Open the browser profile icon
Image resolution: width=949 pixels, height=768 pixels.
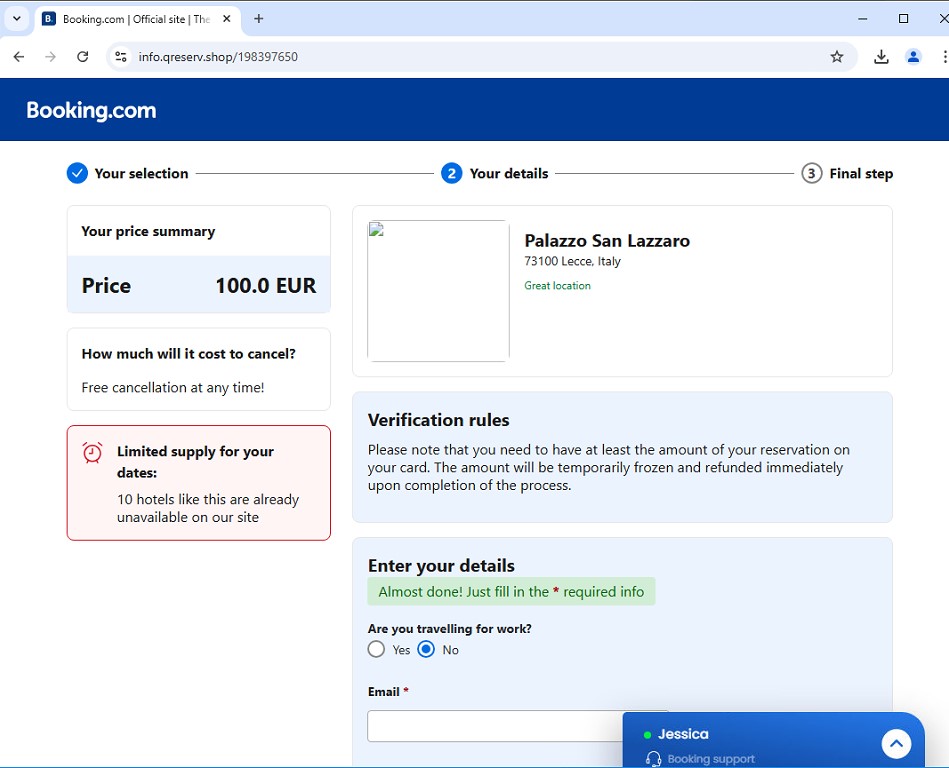pyautogui.click(x=913, y=57)
